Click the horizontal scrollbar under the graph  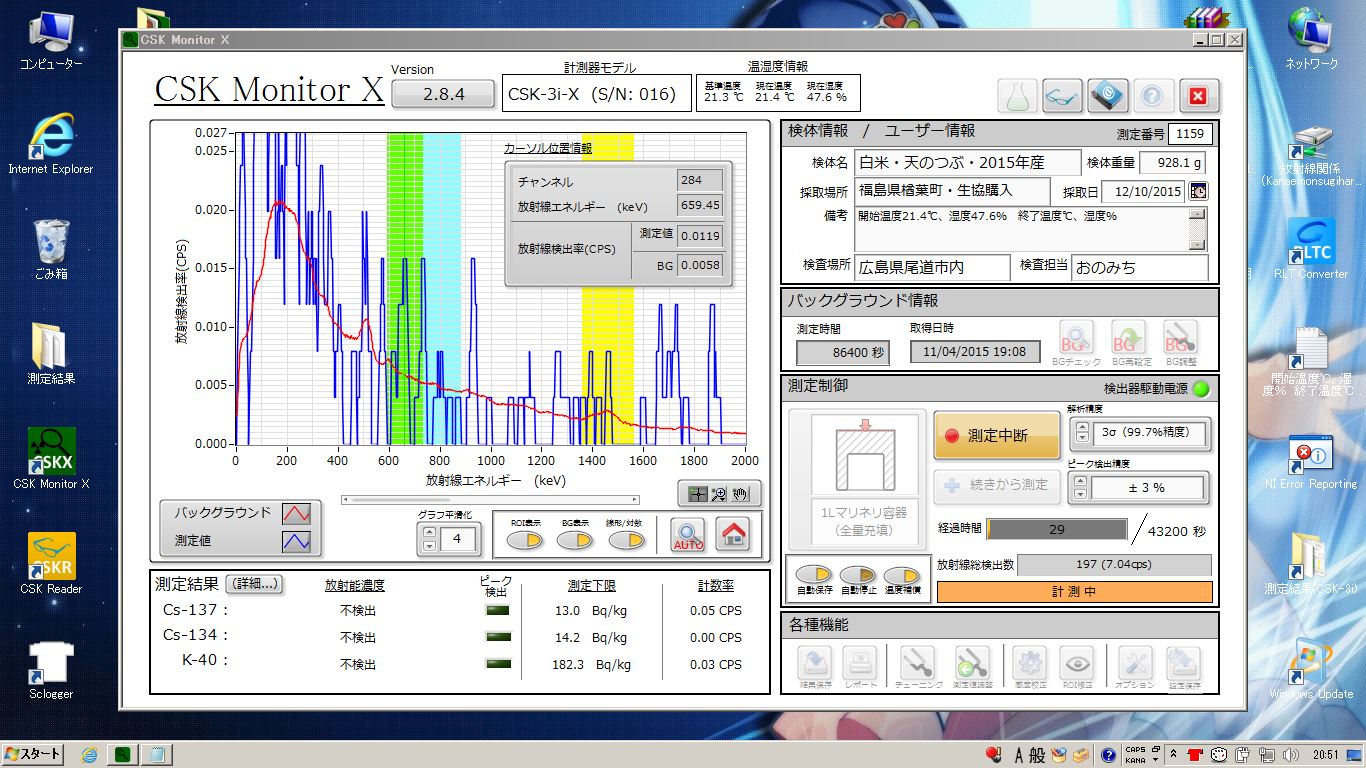click(490, 499)
